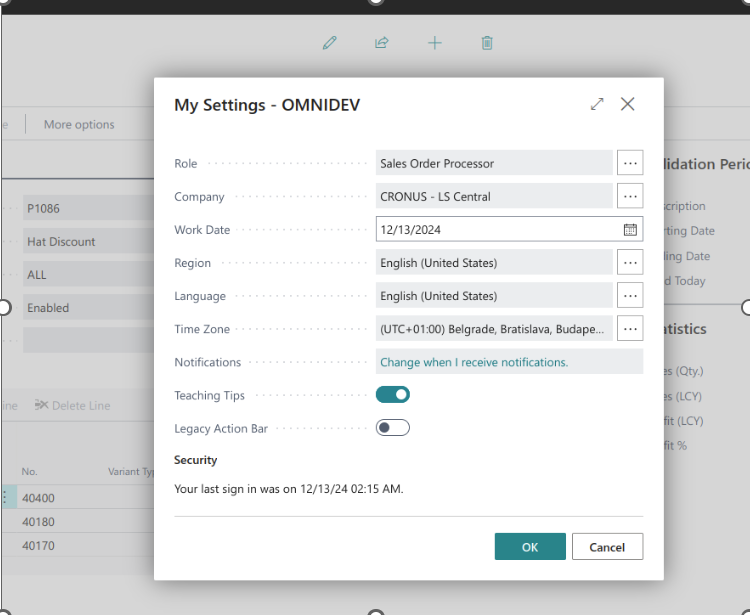Confirm settings with the OK button
The width and height of the screenshot is (750, 615).
tap(530, 547)
